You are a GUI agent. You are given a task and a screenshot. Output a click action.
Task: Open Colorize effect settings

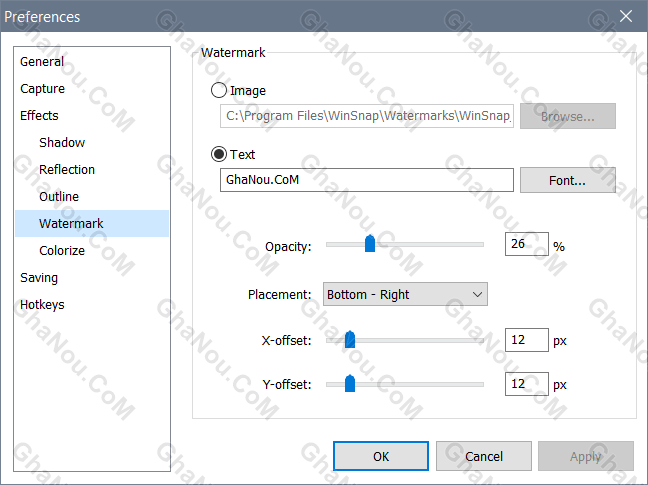pyautogui.click(x=92, y=250)
